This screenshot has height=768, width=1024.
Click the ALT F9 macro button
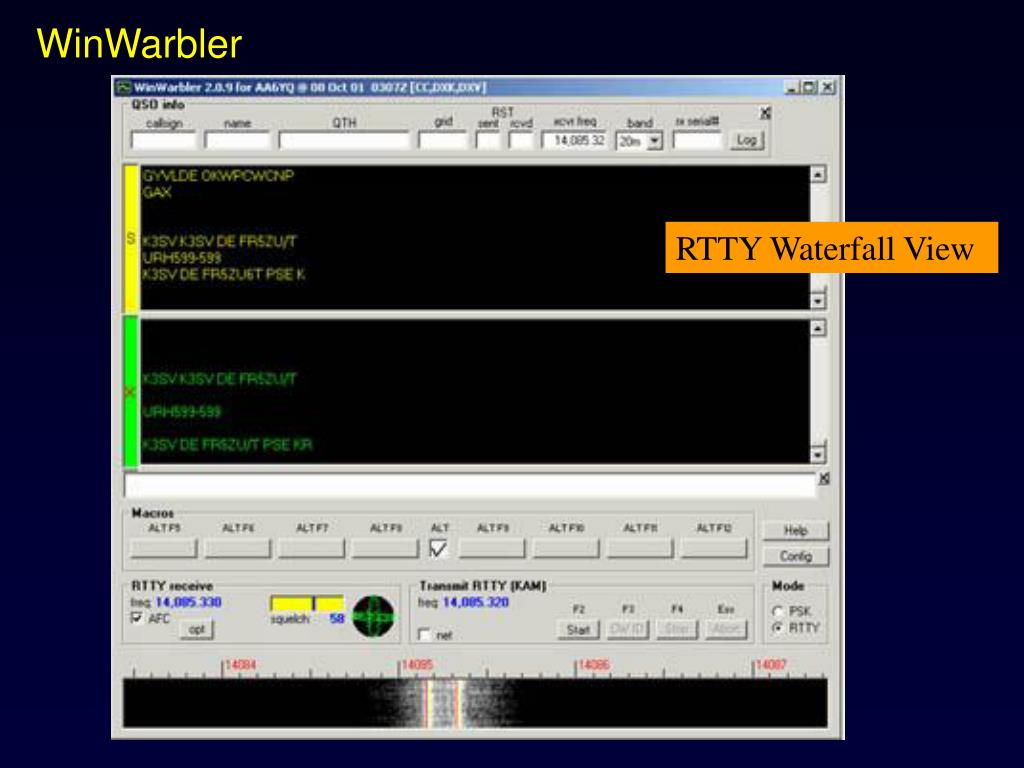click(492, 549)
